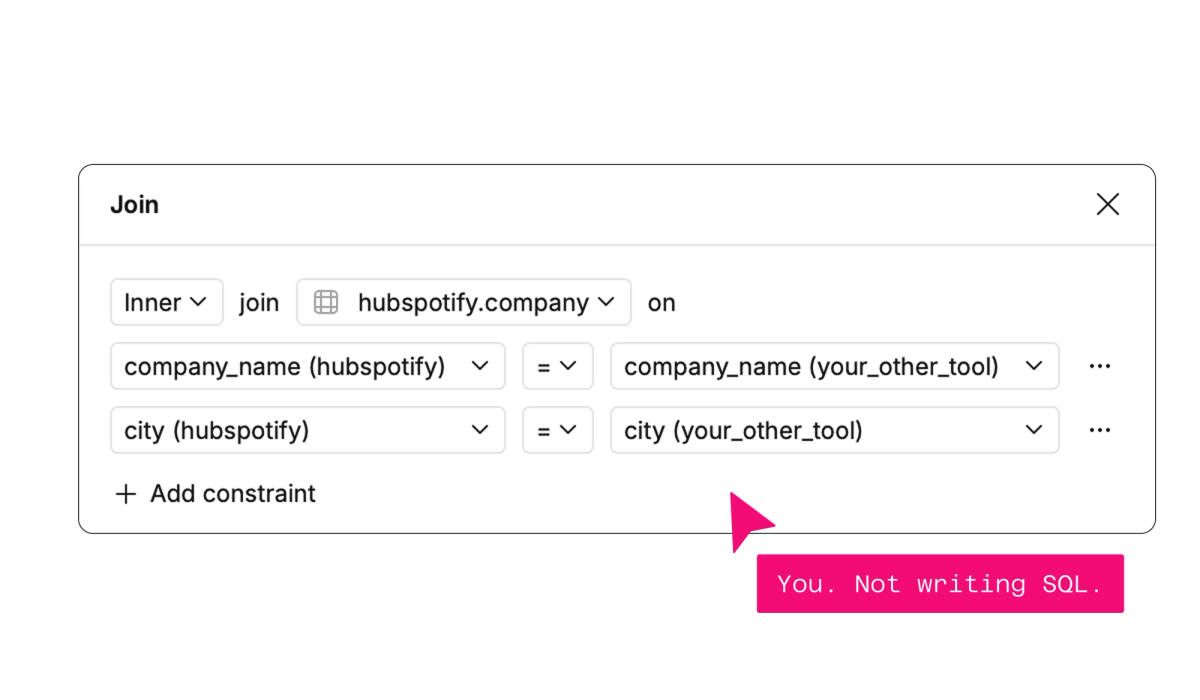Click the pink cursor arrow graphic
The image size is (1200, 700).
750,520
